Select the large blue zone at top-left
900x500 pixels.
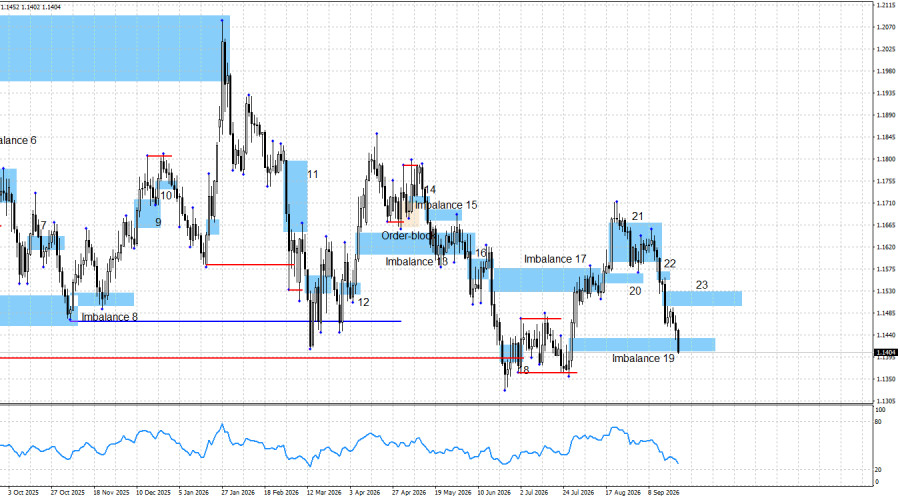click(115, 48)
